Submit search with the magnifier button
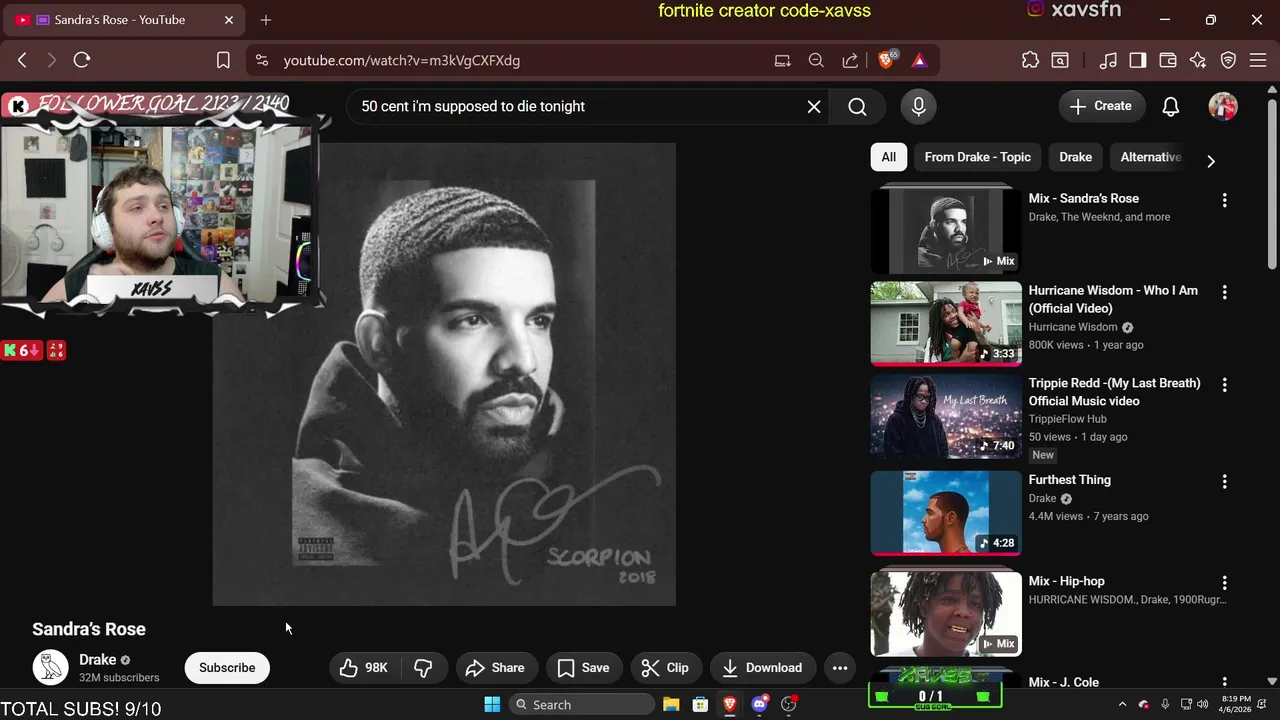The width and height of the screenshot is (1280, 720). 857,106
